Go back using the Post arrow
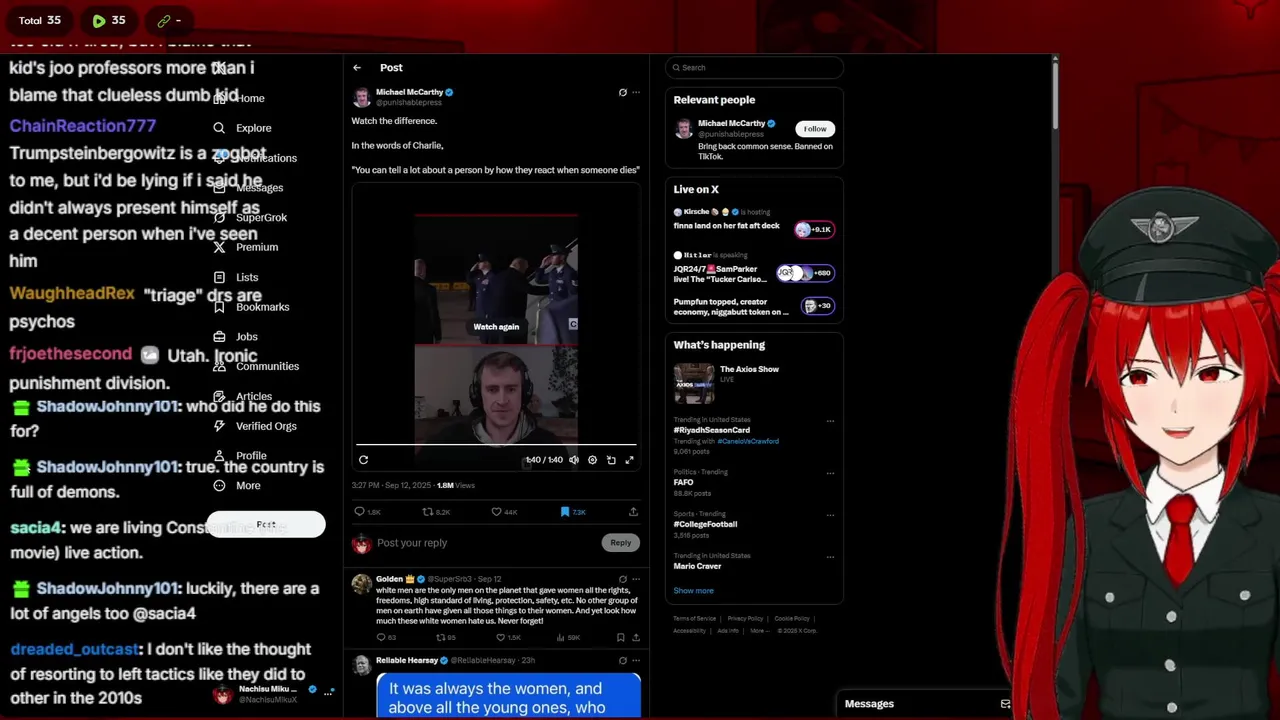The height and width of the screenshot is (720, 1280). click(357, 68)
